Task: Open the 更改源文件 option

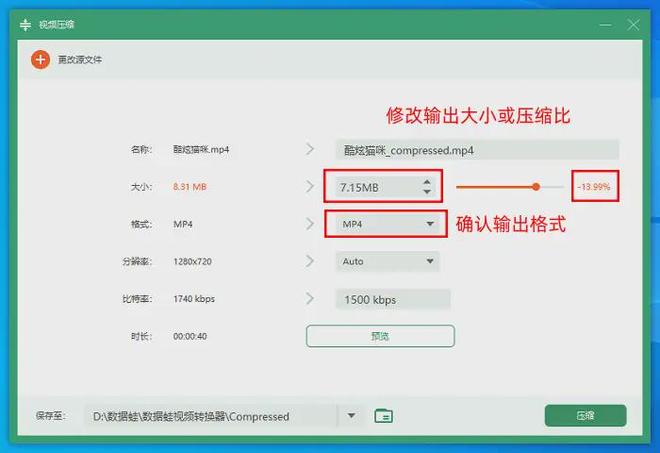Action: [80, 60]
